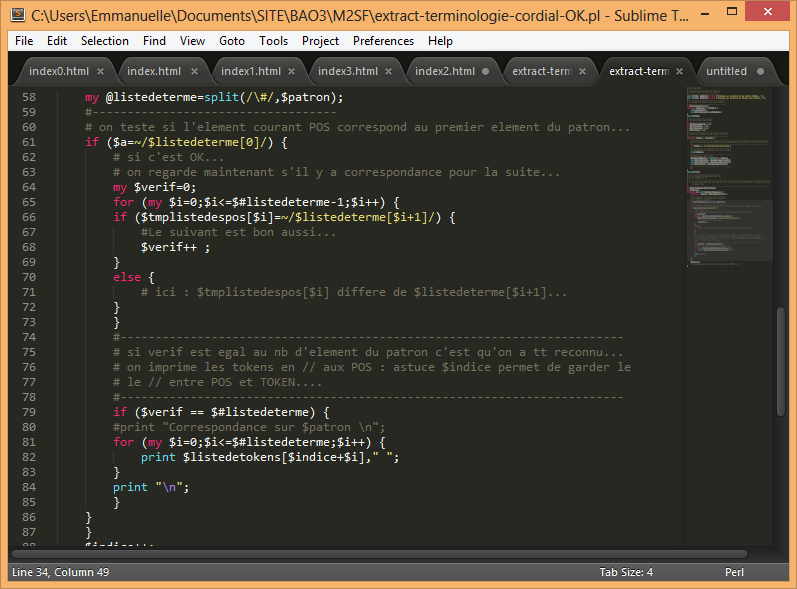Click line number 79 in gutter
The width and height of the screenshot is (797, 589).
tap(29, 412)
